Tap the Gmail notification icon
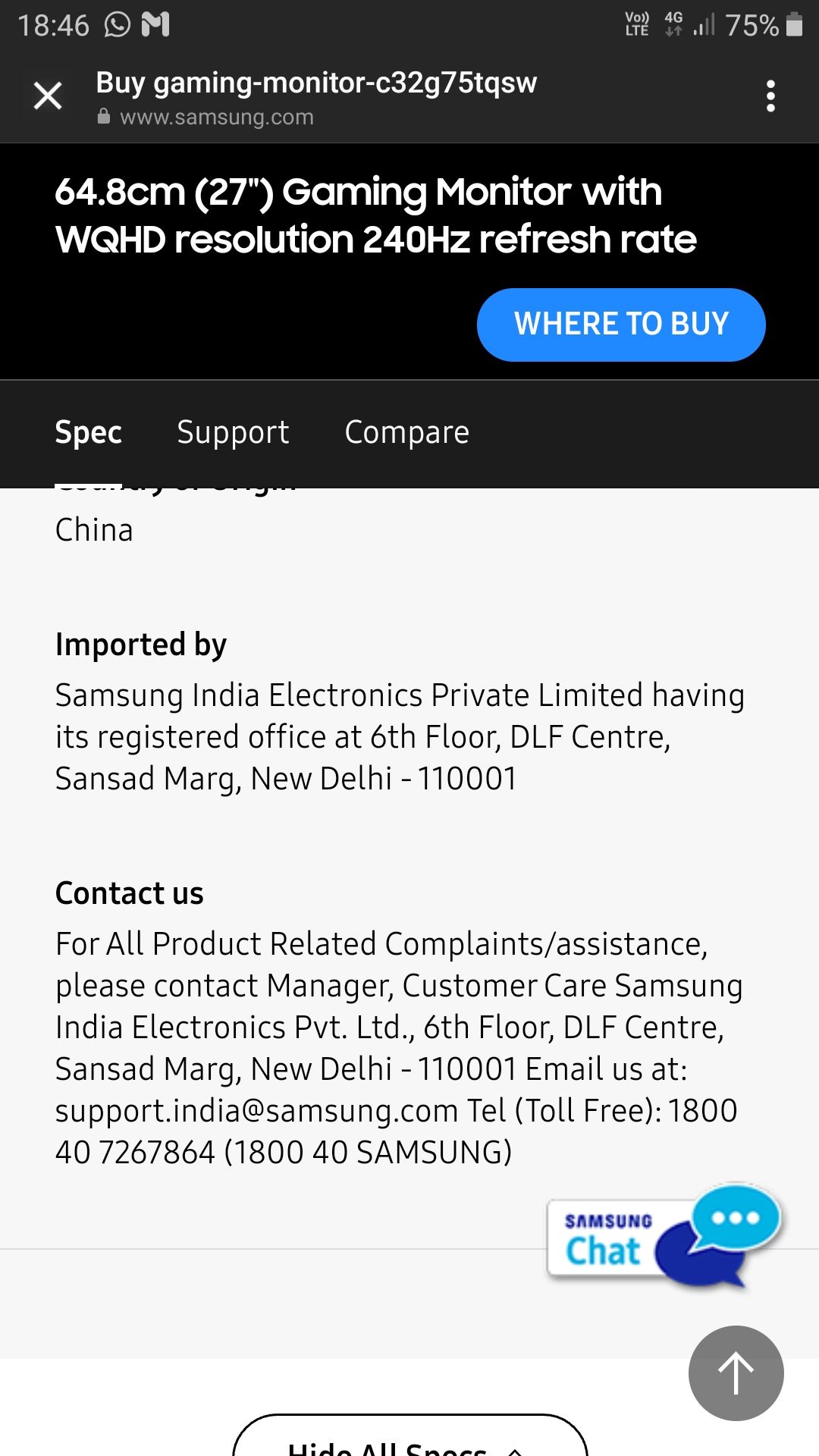Viewport: 819px width, 1456px height. click(x=155, y=24)
